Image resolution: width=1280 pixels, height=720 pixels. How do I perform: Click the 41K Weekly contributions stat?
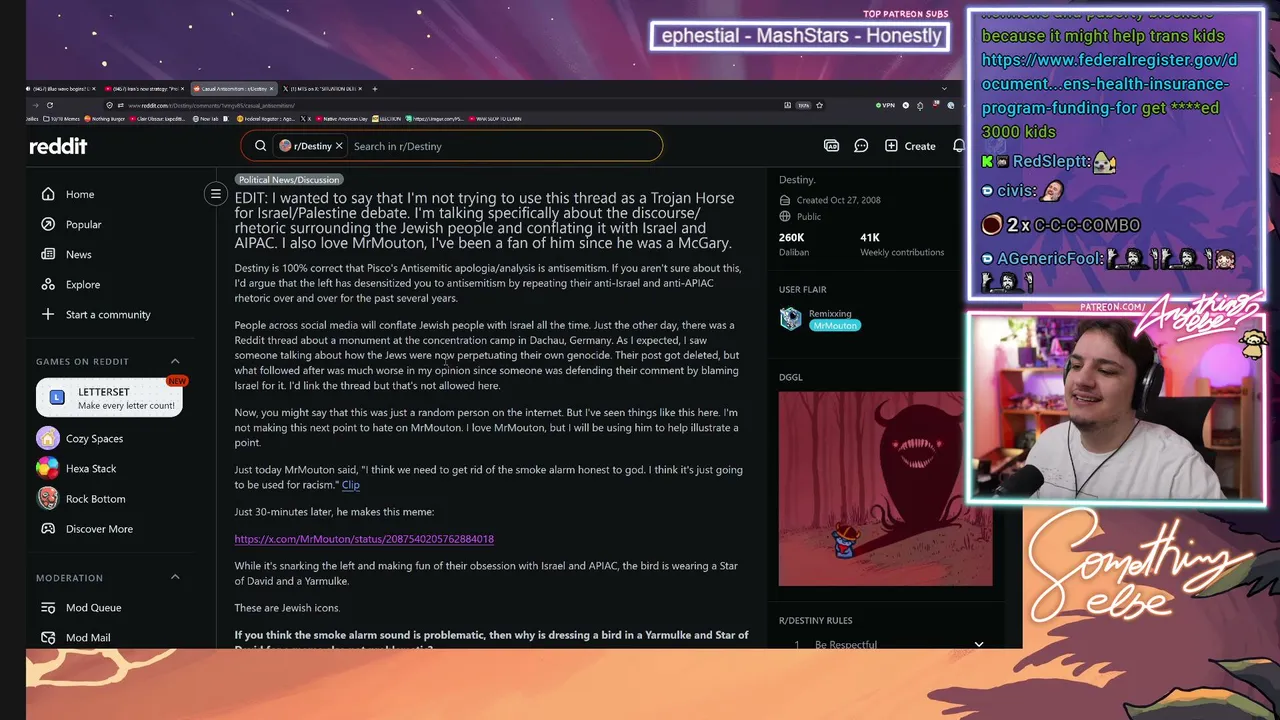point(902,244)
